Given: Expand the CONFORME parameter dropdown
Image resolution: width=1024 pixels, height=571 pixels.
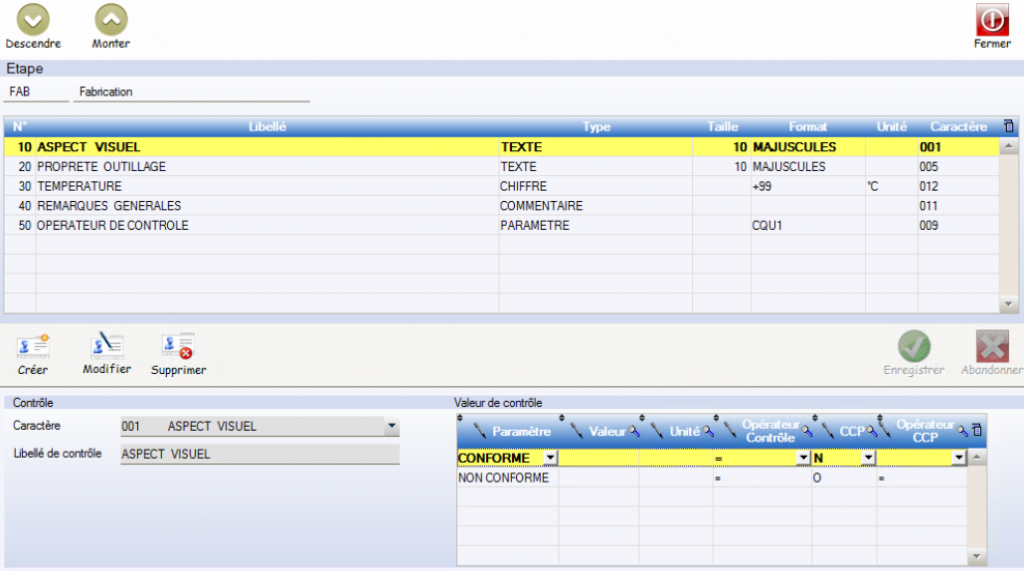Looking at the screenshot, I should point(550,458).
